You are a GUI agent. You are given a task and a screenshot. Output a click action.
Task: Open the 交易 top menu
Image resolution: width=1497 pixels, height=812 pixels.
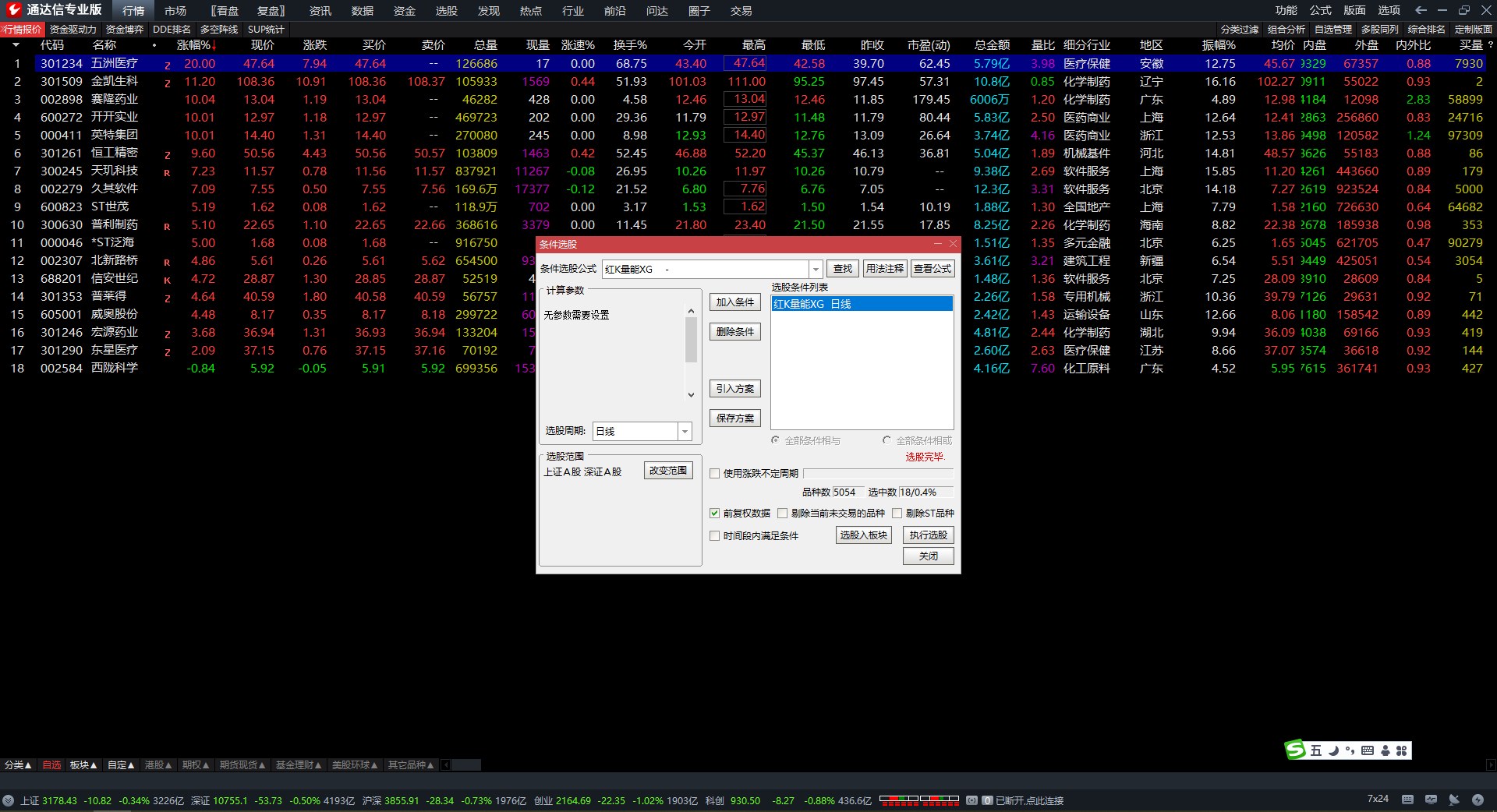tap(741, 11)
